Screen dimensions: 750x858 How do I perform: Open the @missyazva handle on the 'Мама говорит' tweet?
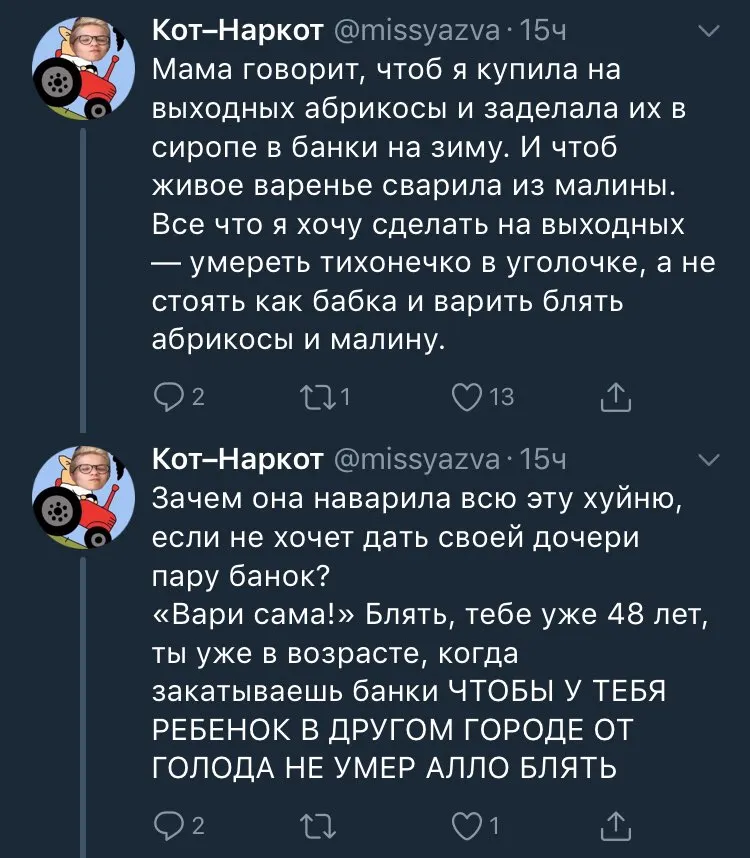click(418, 34)
